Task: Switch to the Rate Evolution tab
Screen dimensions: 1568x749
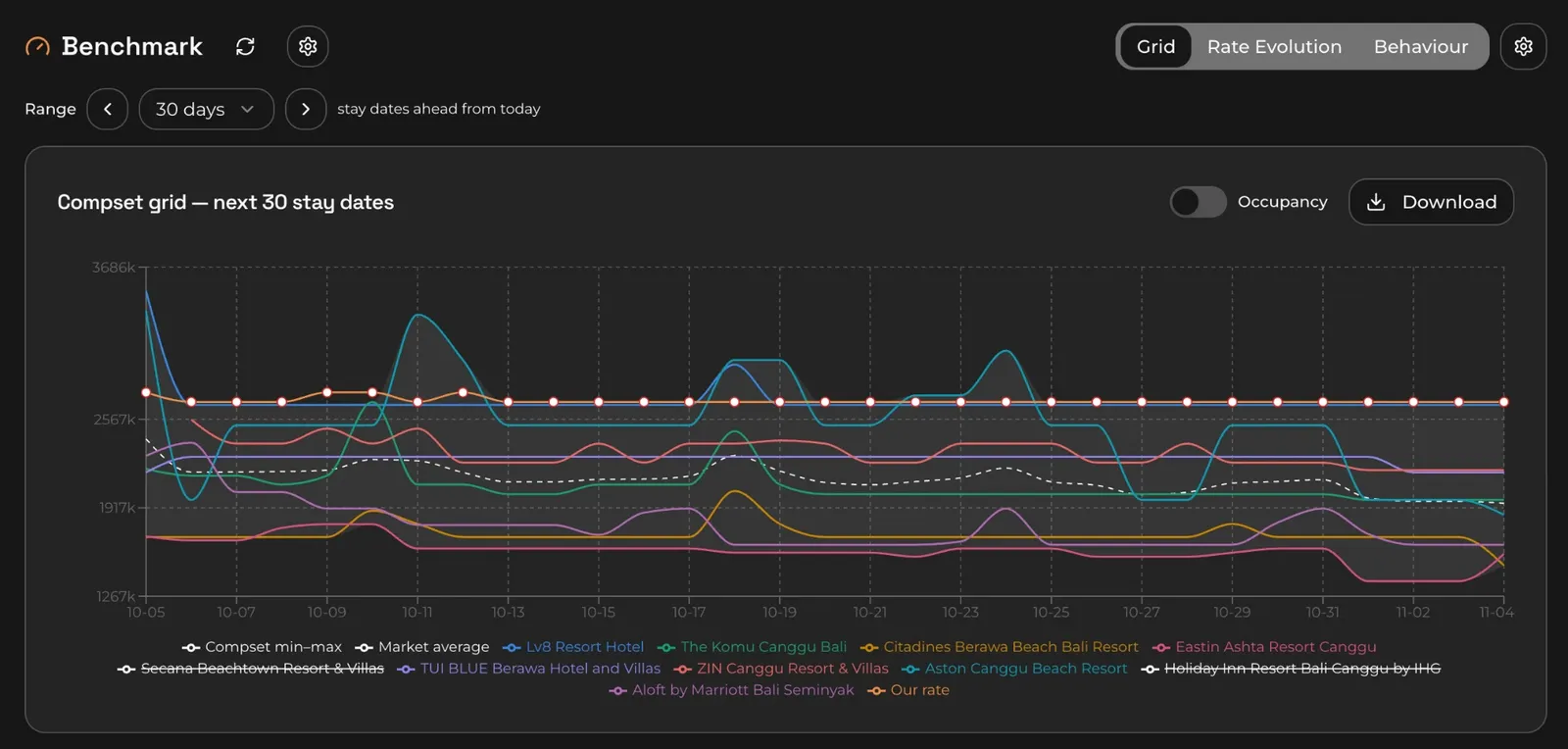Action: pyautogui.click(x=1274, y=46)
